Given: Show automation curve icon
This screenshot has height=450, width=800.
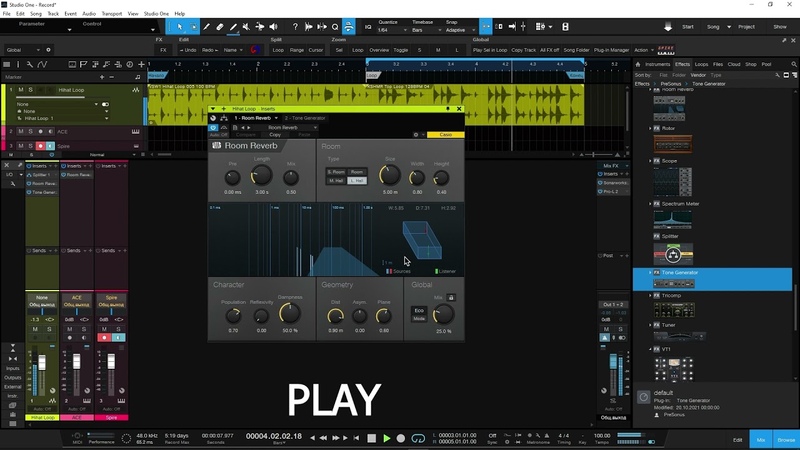Looking at the screenshot, I should tap(42, 64).
